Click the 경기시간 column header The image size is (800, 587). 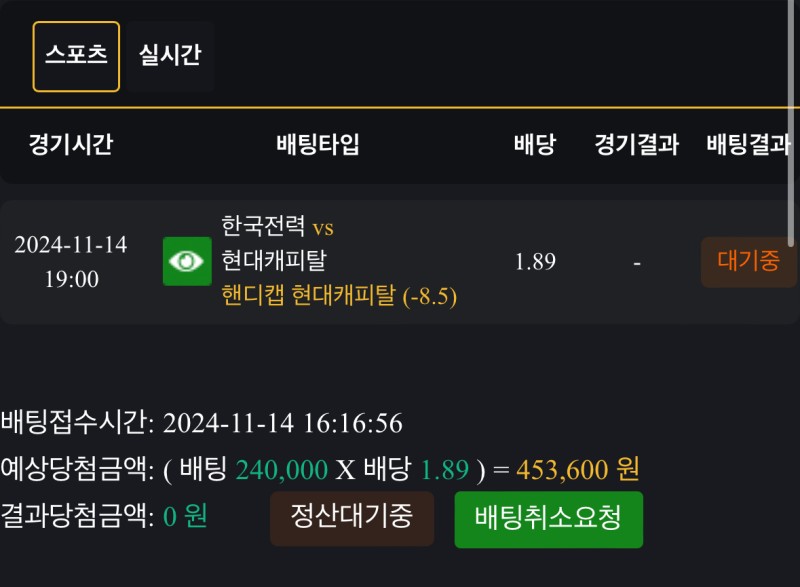70,145
